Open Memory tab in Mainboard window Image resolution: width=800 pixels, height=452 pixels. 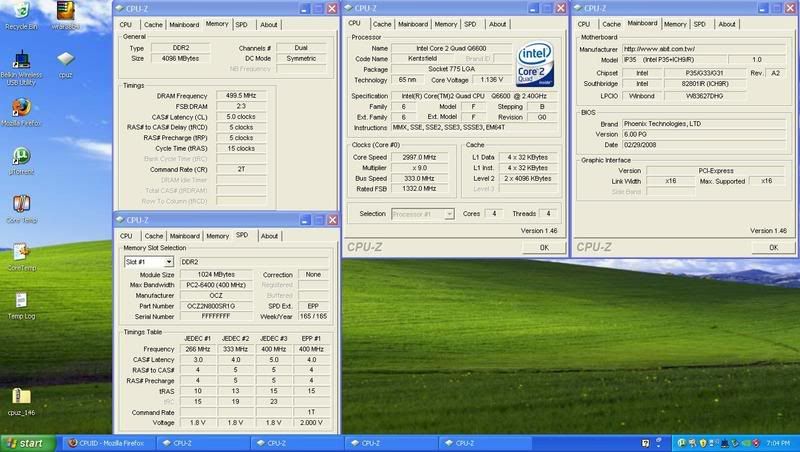tap(675, 24)
